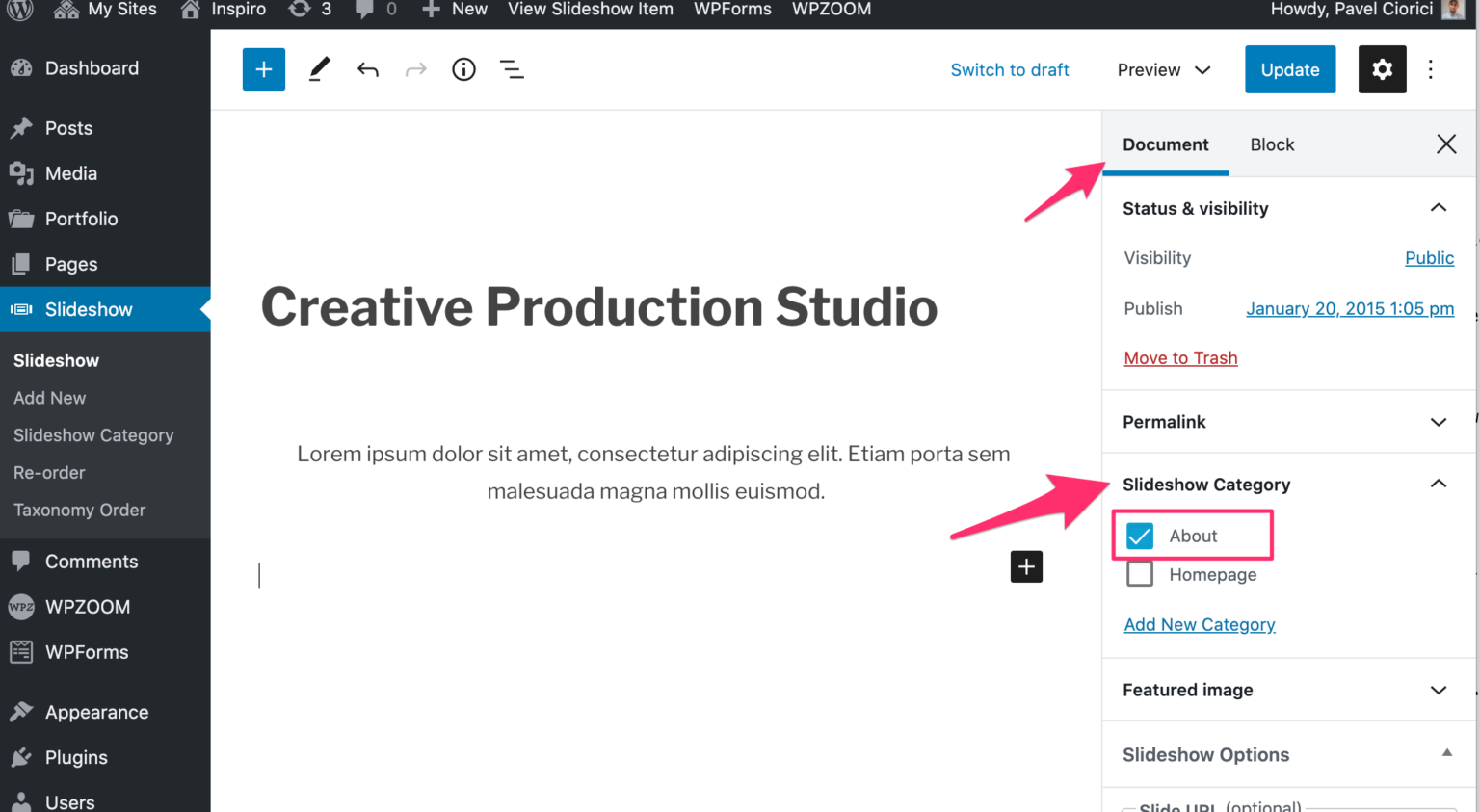Click the Redo arrow icon
1480x812 pixels.
[x=415, y=69]
